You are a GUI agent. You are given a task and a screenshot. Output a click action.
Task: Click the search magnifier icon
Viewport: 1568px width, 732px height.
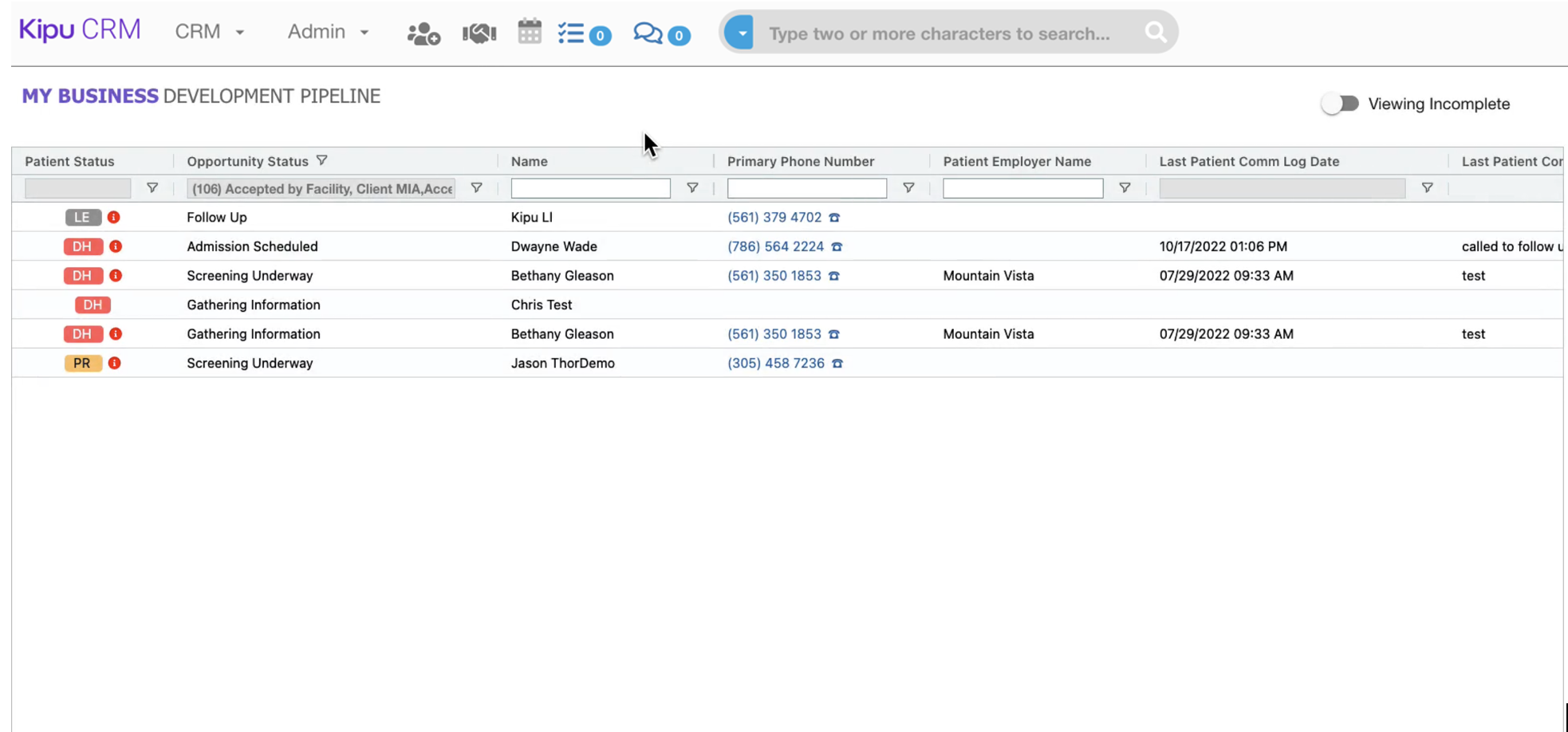coord(1155,32)
